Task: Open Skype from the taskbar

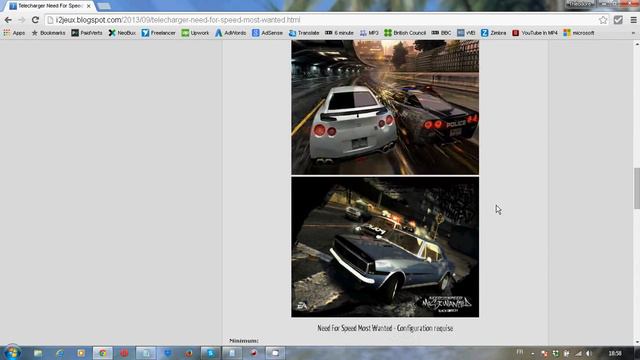Action: pos(211,353)
